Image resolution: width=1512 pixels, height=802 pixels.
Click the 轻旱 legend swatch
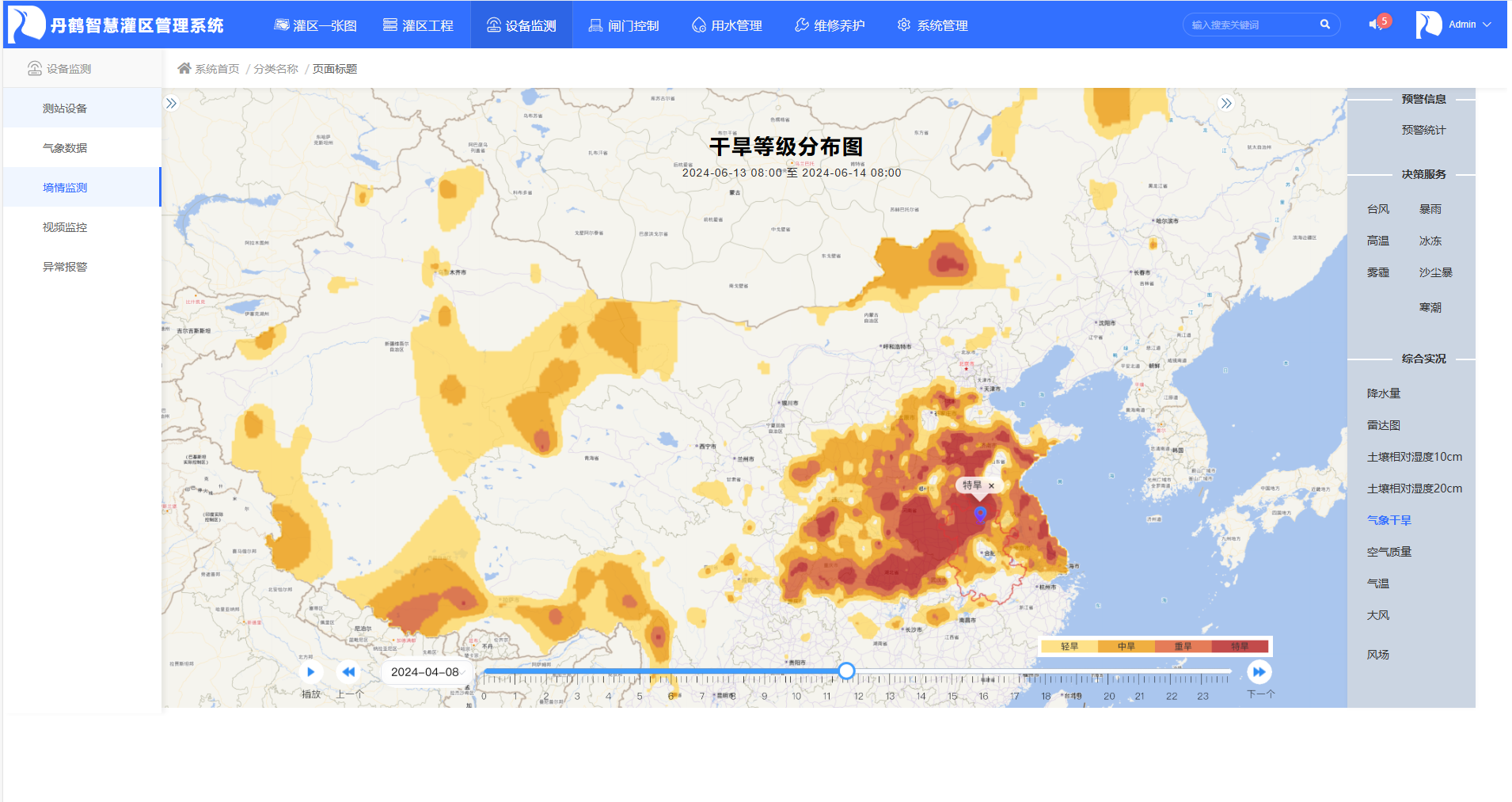click(1069, 647)
